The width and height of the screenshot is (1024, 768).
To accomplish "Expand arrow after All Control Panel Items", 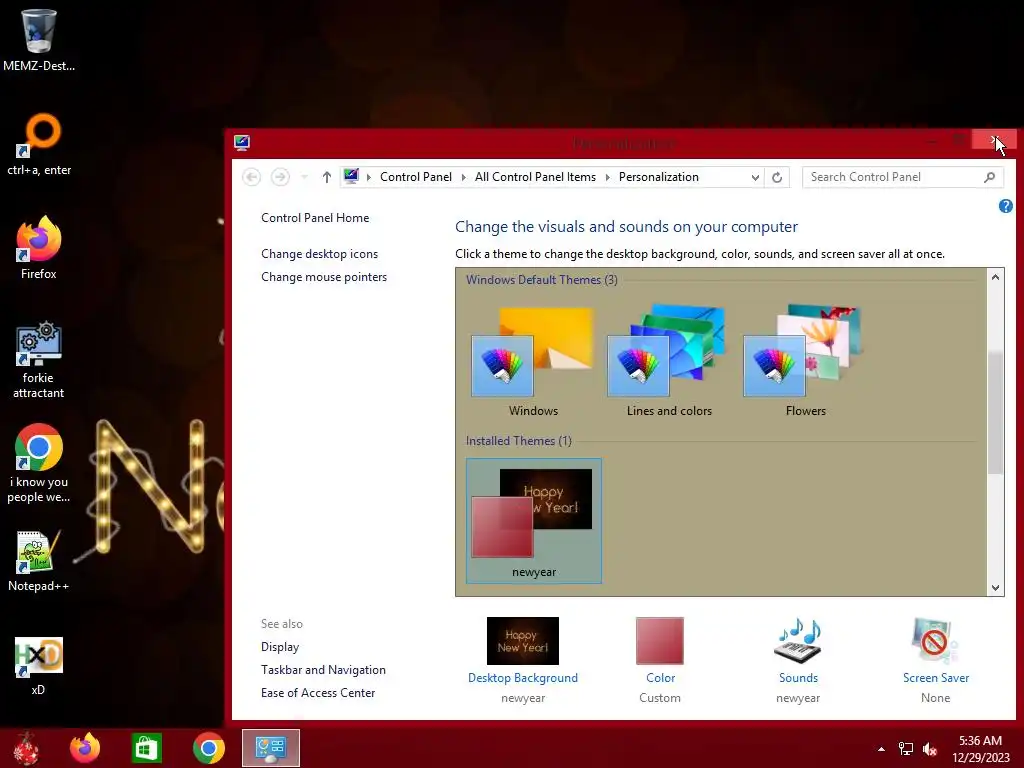I will pyautogui.click(x=607, y=177).
